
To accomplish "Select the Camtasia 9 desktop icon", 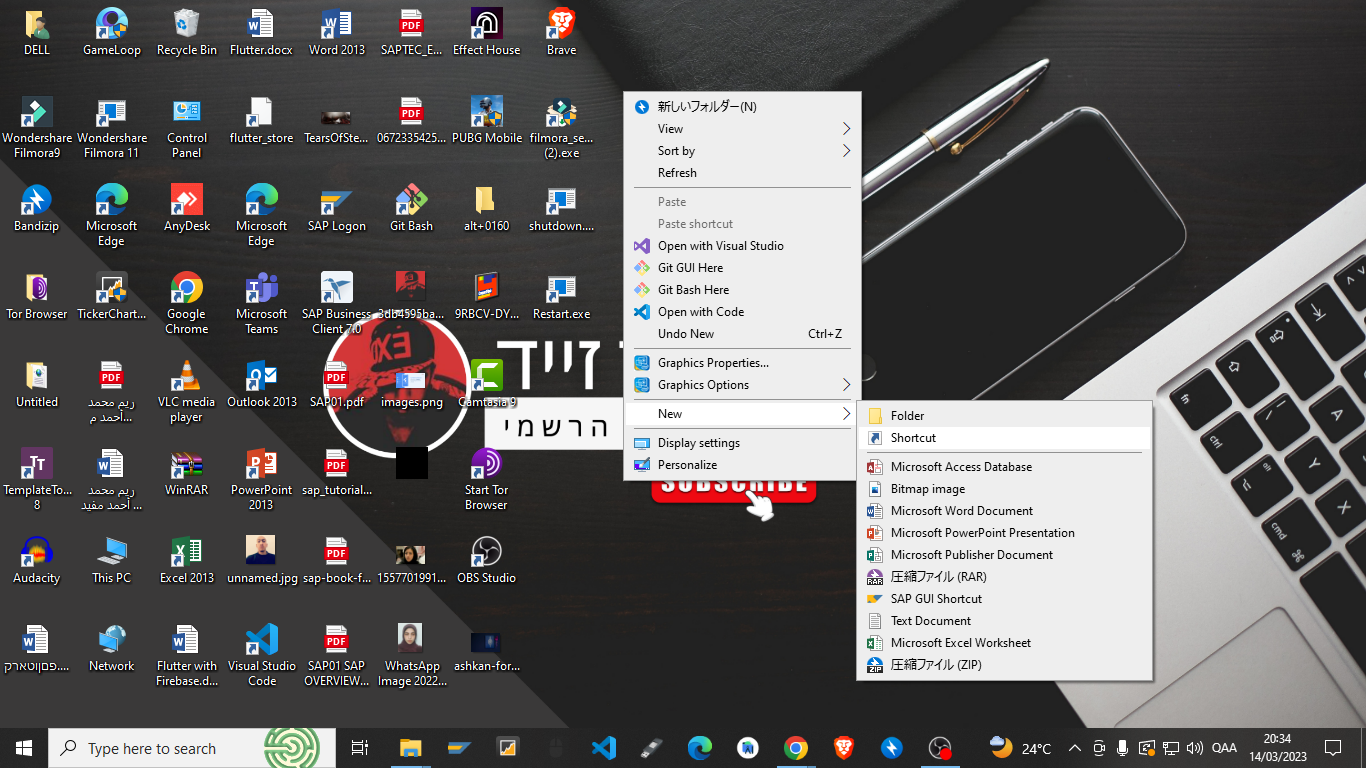I will point(486,384).
